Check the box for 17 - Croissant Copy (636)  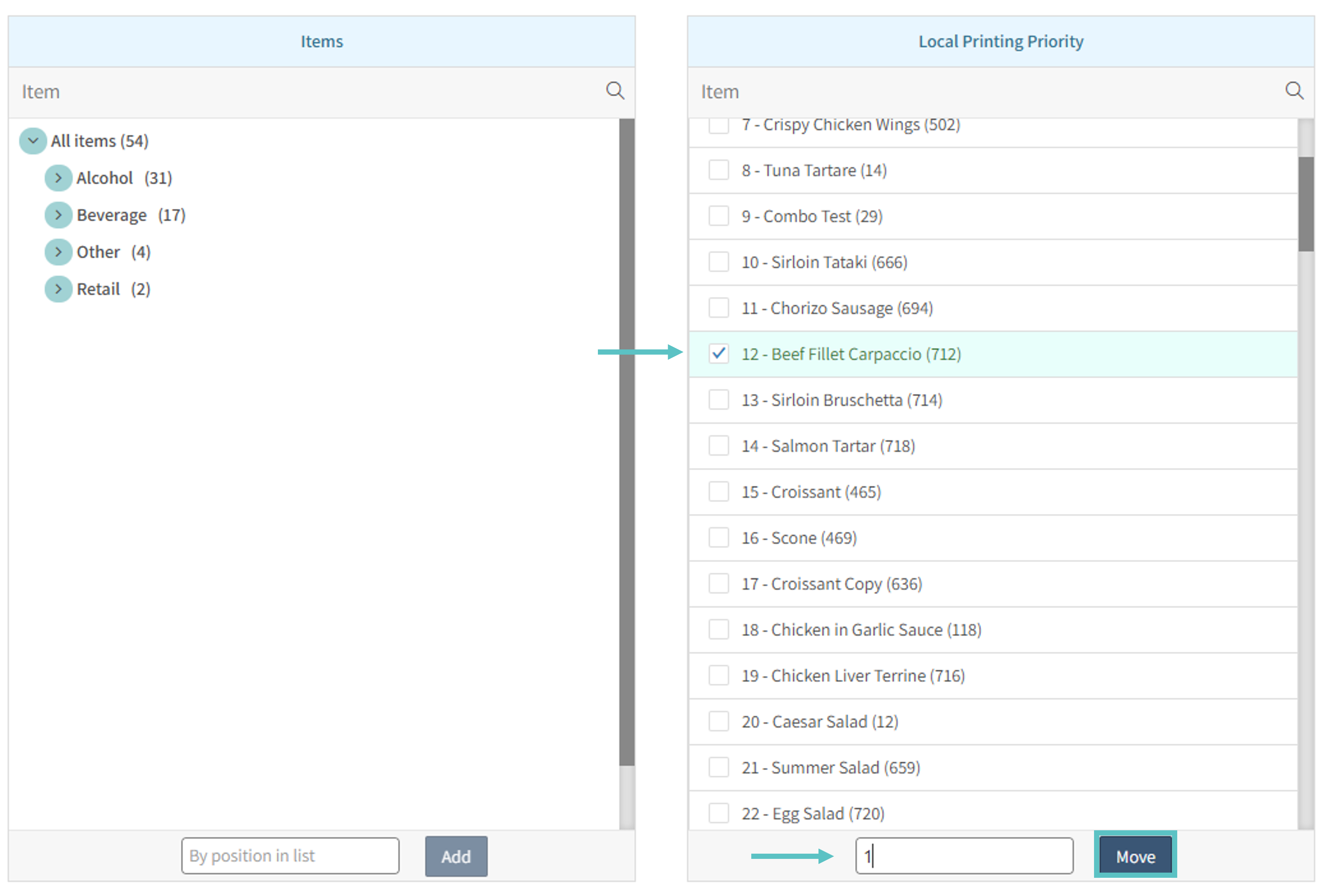pyautogui.click(x=718, y=583)
